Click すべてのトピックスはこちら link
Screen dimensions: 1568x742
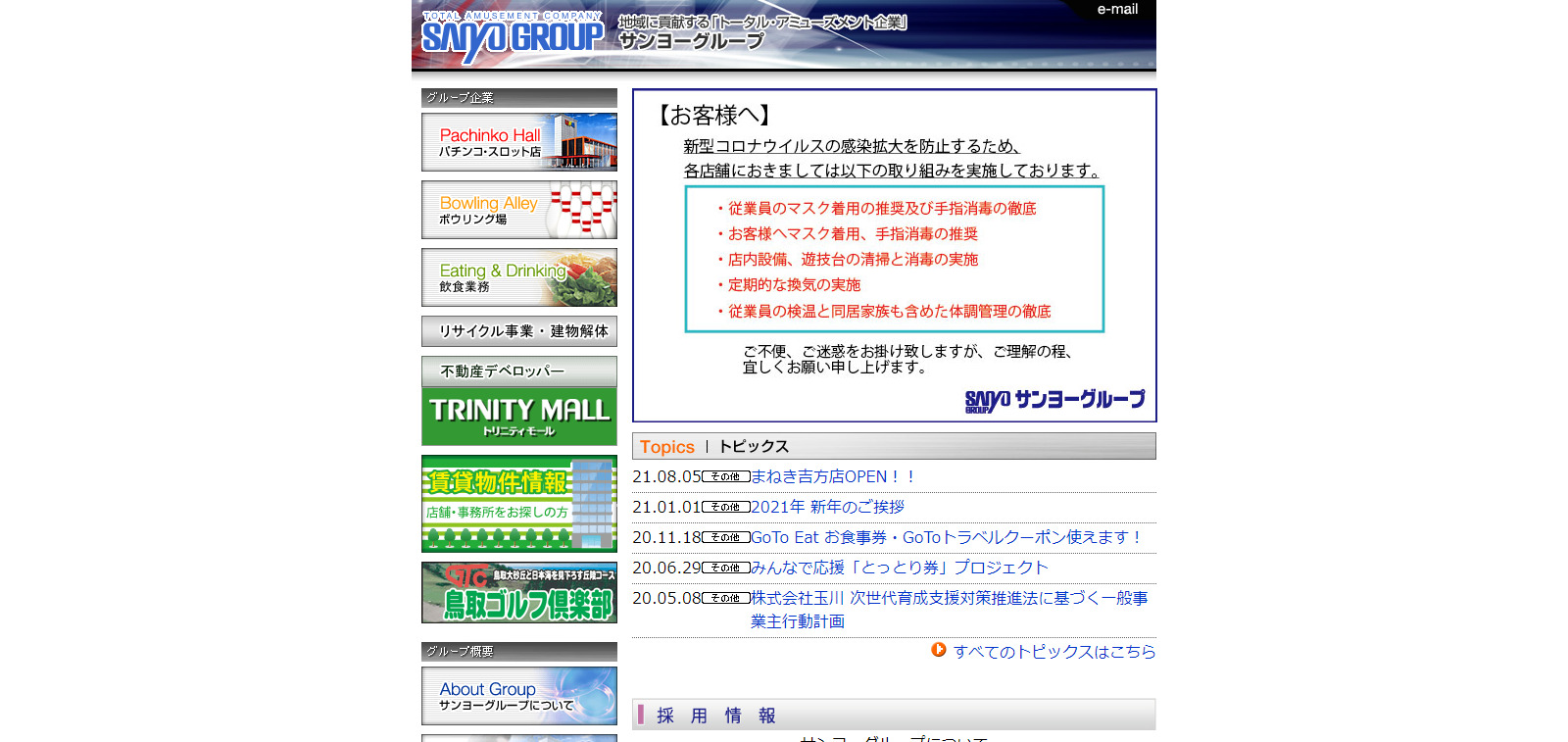[1054, 652]
